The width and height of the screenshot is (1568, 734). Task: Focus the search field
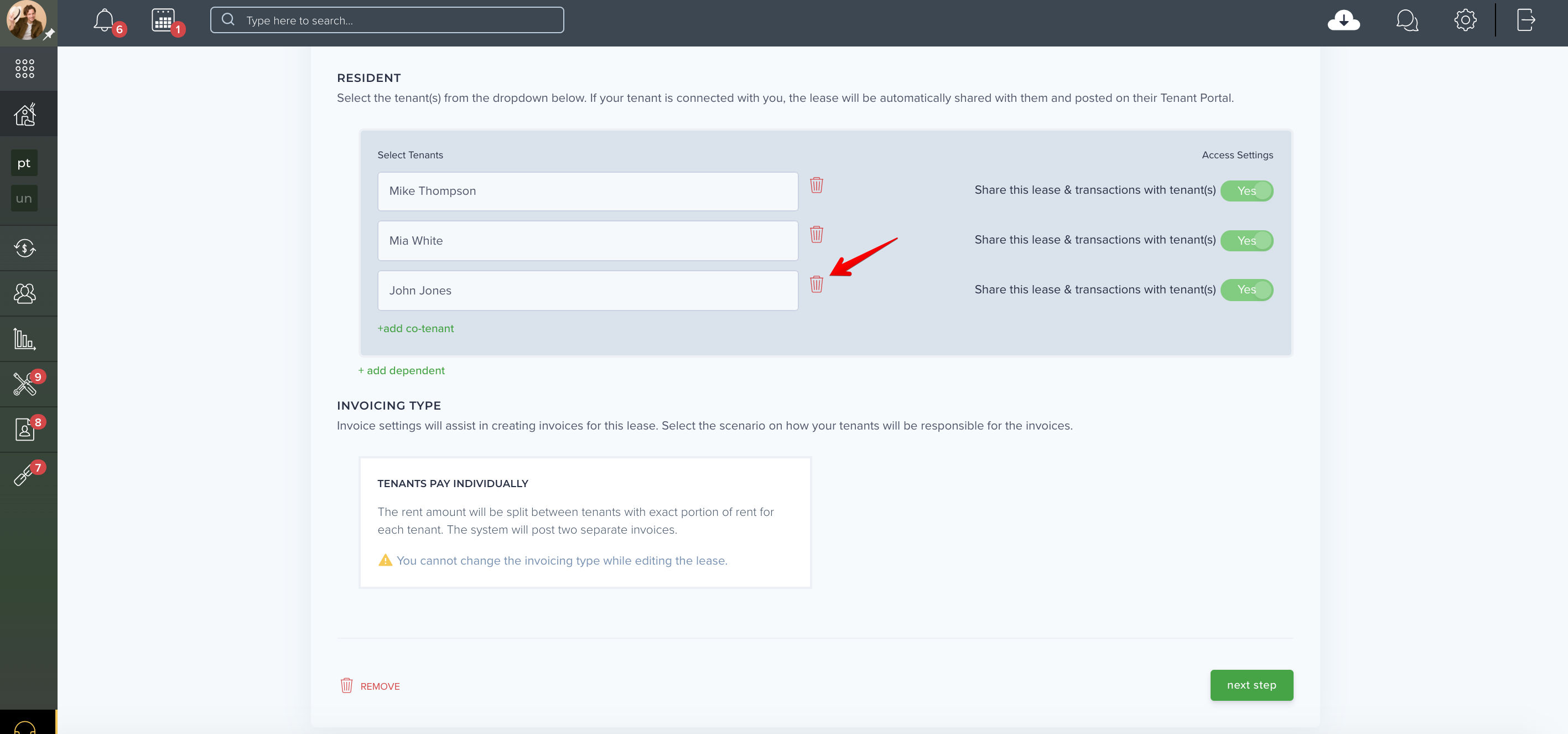coord(387,20)
